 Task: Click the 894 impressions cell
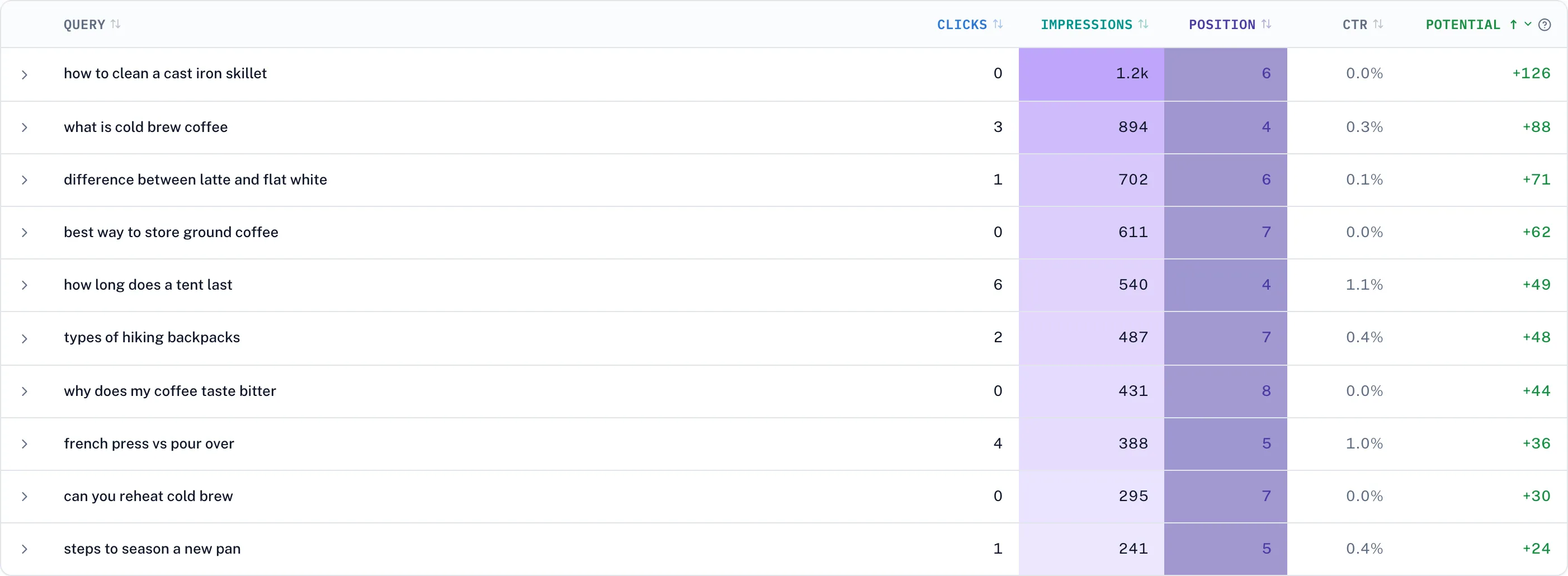(1092, 128)
